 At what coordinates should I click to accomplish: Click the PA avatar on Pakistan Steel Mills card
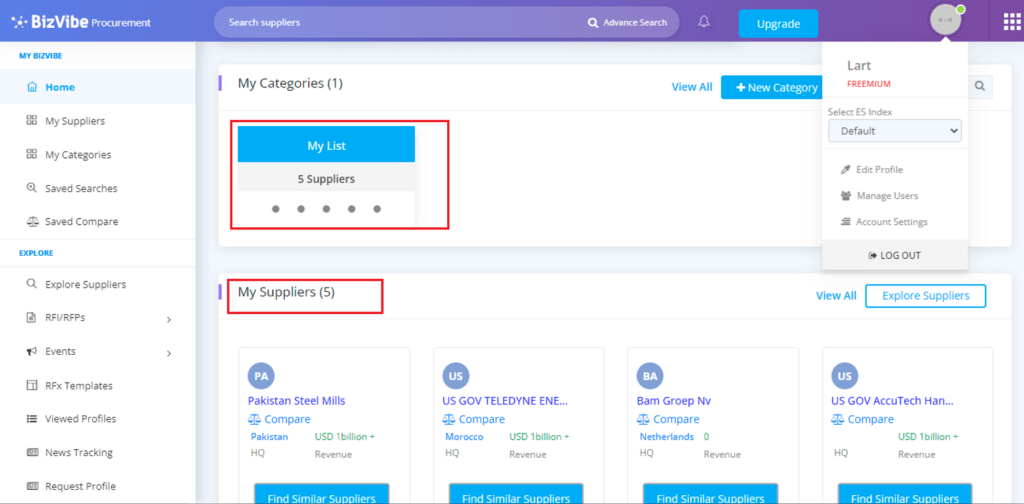tap(261, 376)
